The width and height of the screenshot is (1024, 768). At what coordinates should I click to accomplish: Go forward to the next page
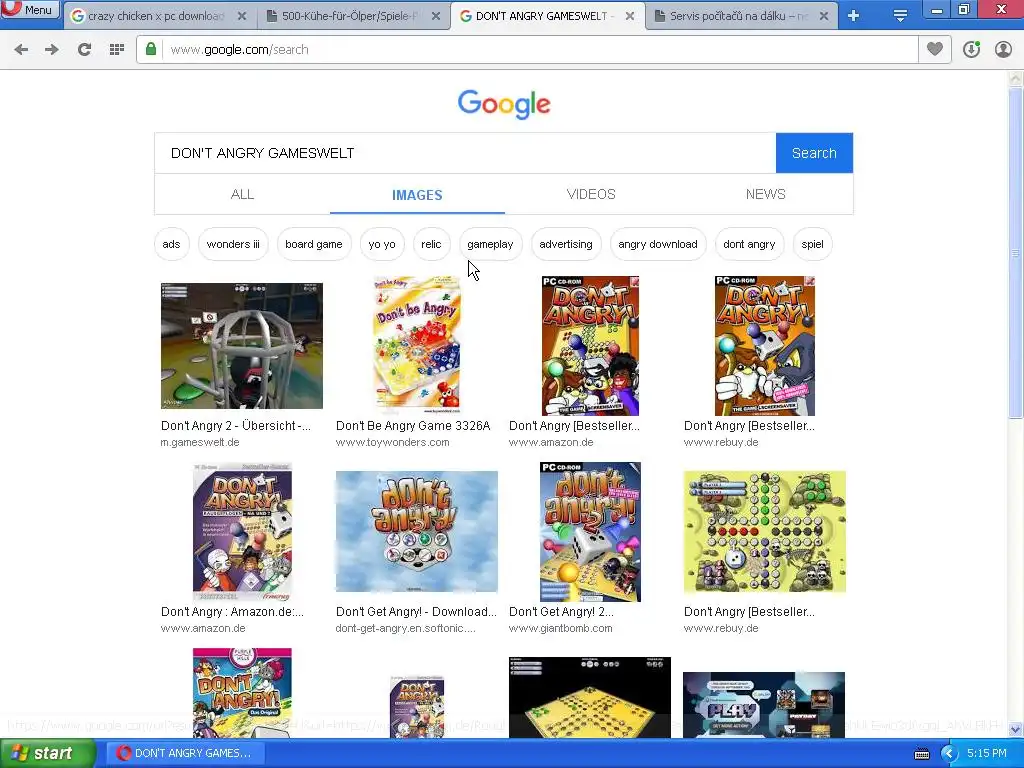[x=52, y=50]
